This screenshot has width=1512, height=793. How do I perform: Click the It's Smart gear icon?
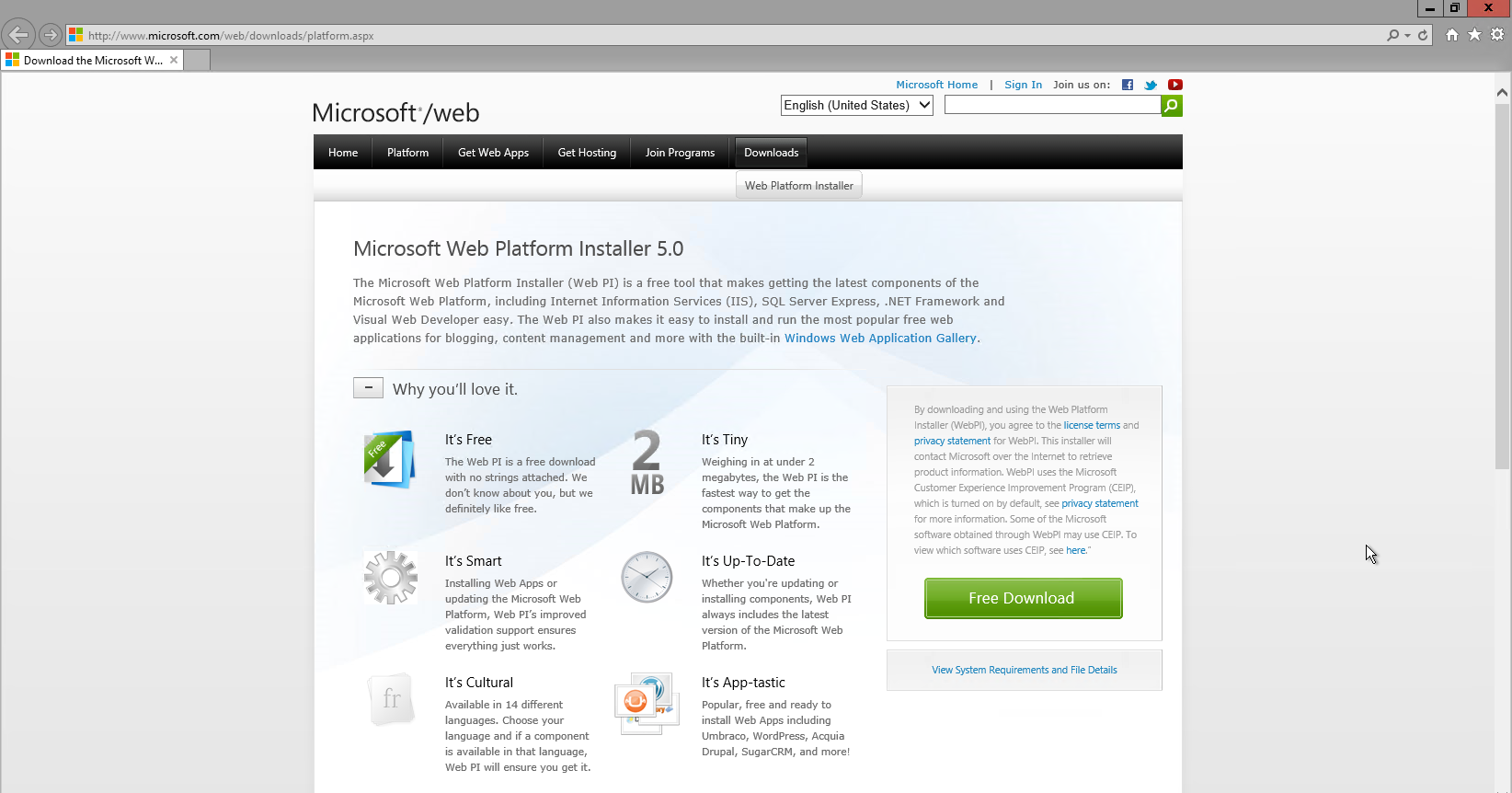pyautogui.click(x=391, y=577)
